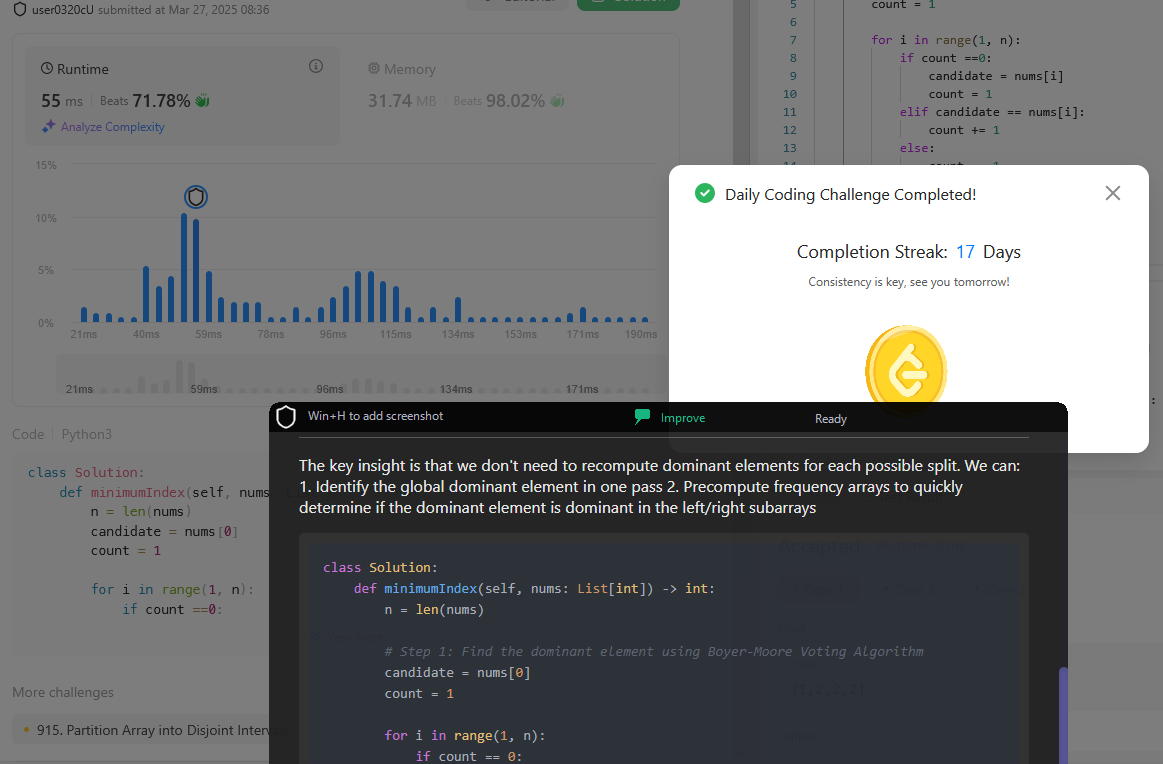Click the shield marker above the runtime bar
Screen dimensions: 1163x764
(x=196, y=197)
